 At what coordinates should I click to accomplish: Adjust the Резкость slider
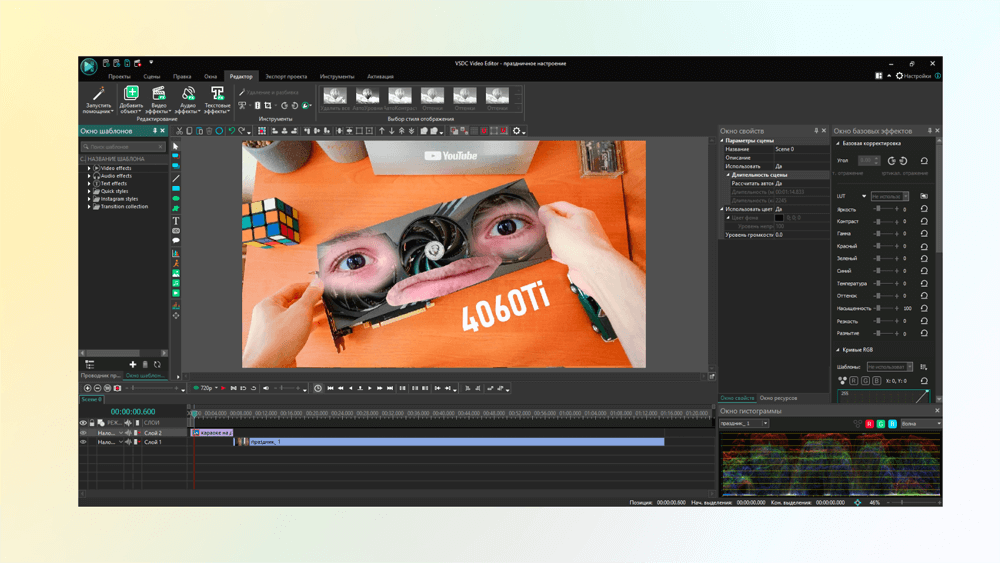coord(885,321)
